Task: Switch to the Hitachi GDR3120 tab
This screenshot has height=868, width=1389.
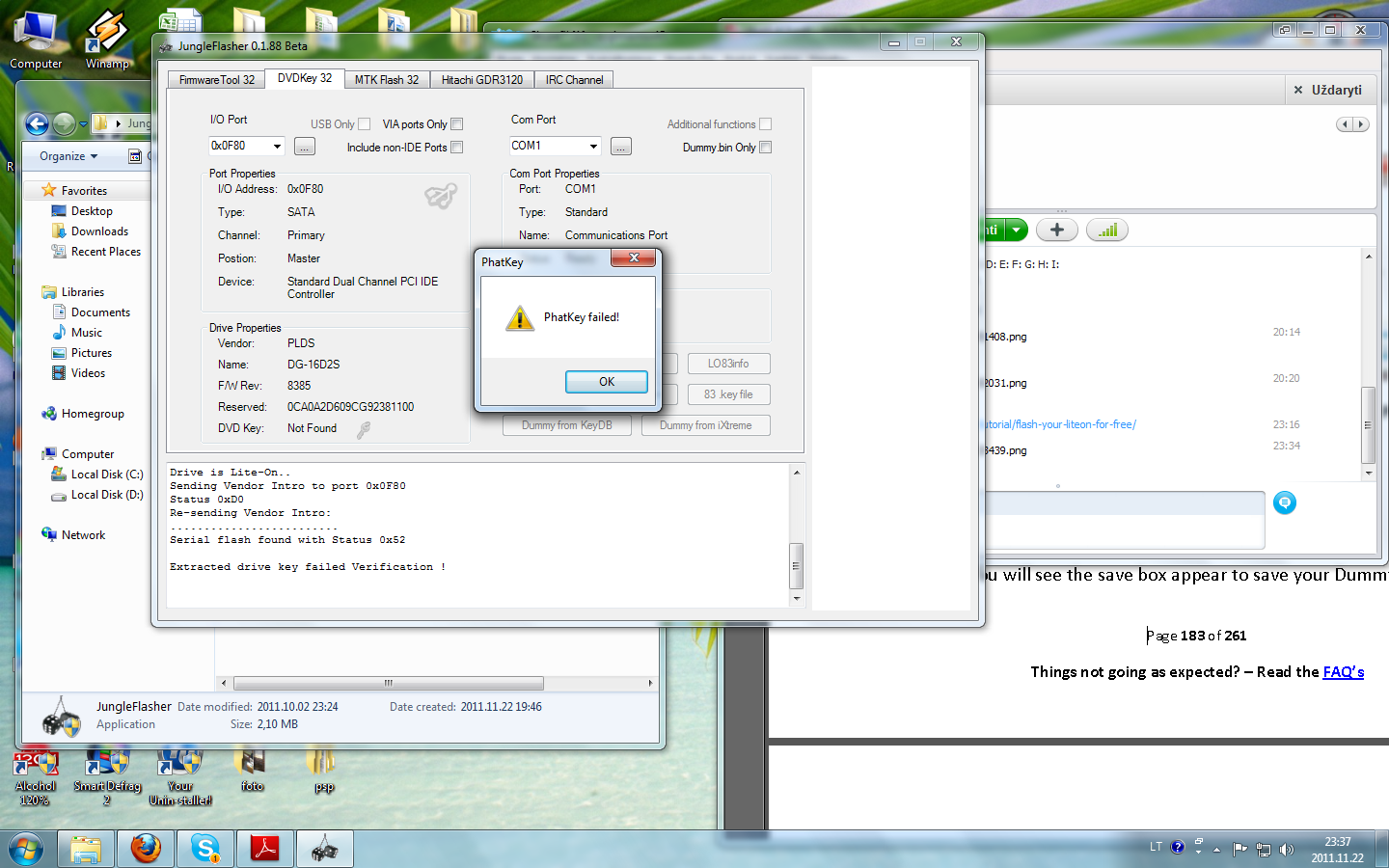Action: [482, 80]
